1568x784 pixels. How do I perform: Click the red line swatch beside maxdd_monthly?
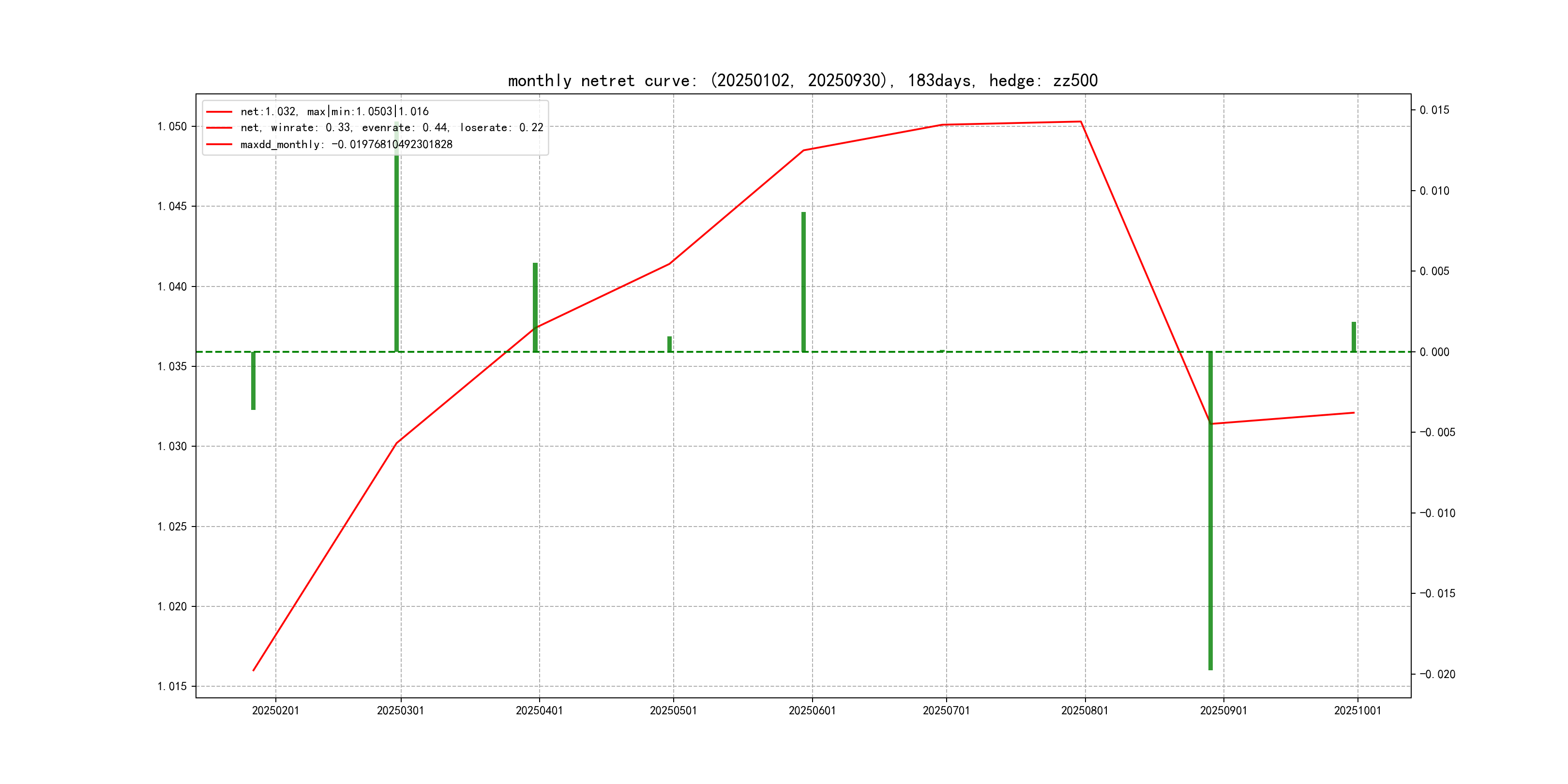coord(219,145)
